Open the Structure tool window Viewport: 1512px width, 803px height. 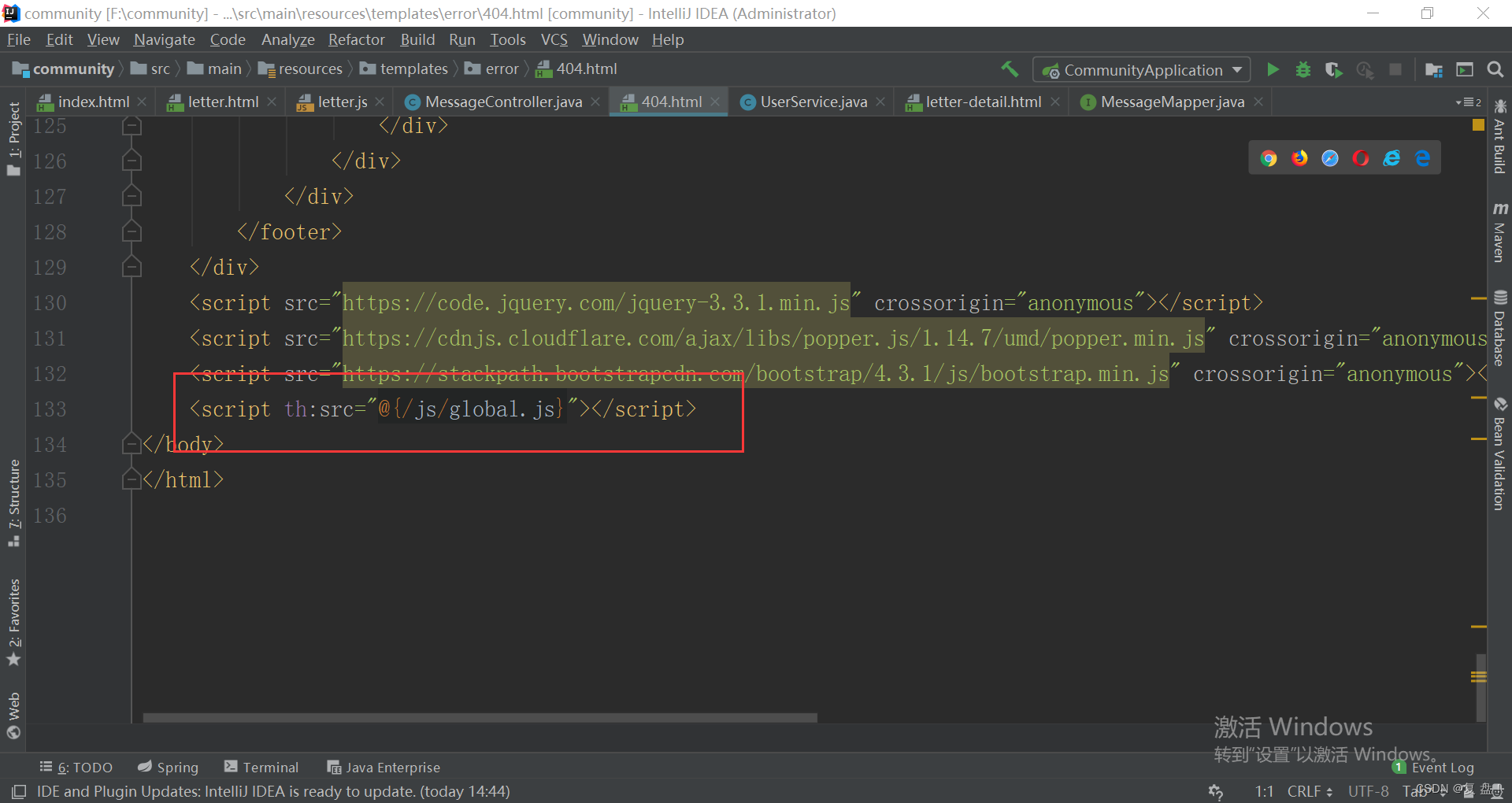pos(14,503)
